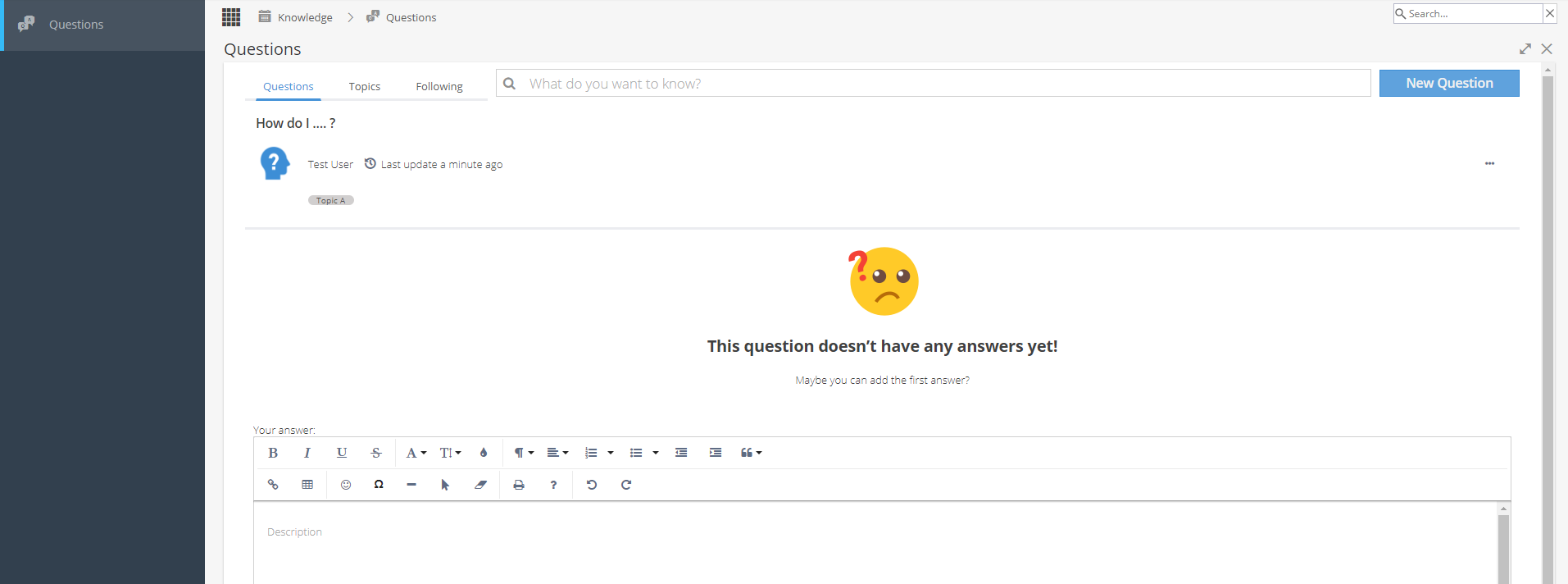Open the emoticons picker

point(346,485)
